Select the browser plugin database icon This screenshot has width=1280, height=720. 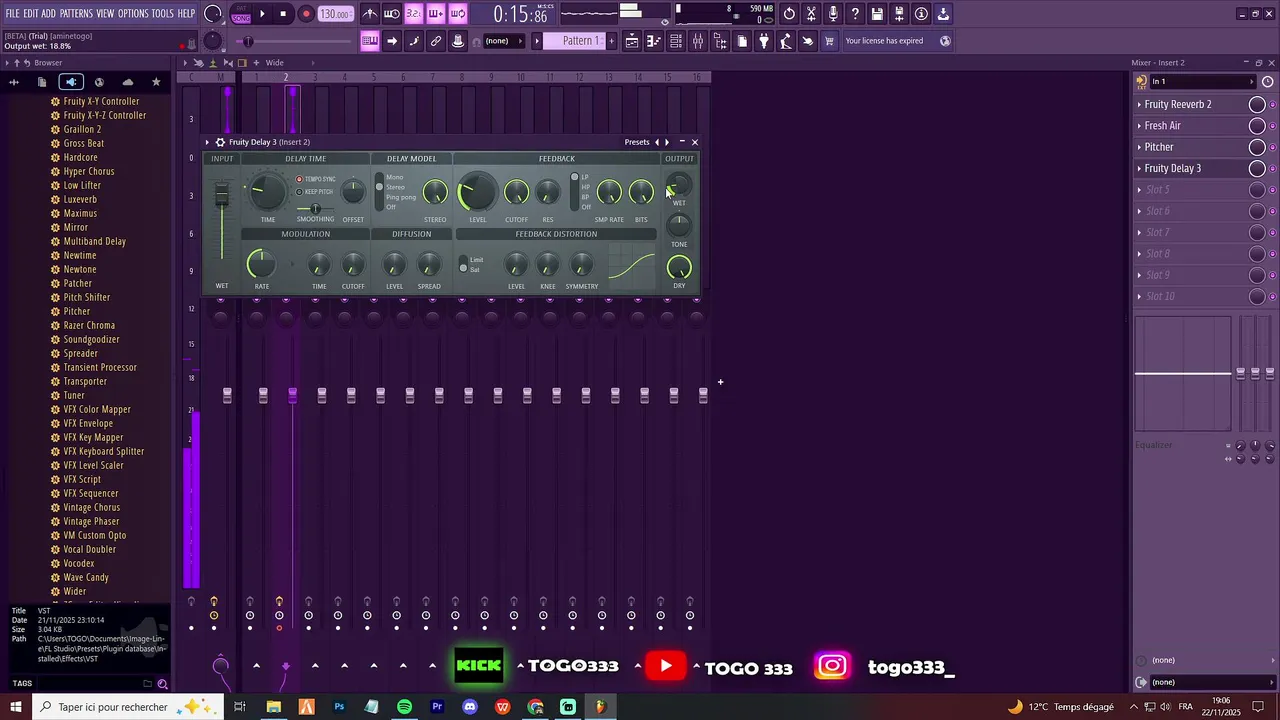pos(70,82)
